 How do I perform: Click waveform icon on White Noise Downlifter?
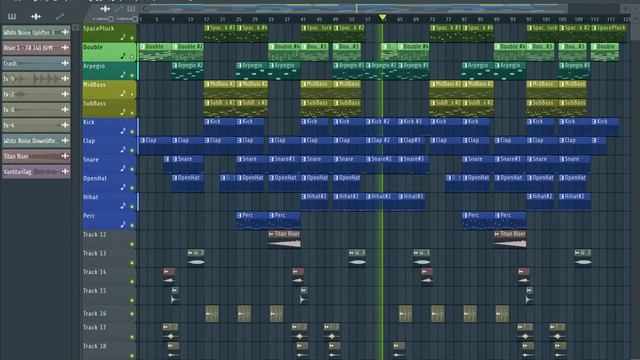(x=65, y=140)
